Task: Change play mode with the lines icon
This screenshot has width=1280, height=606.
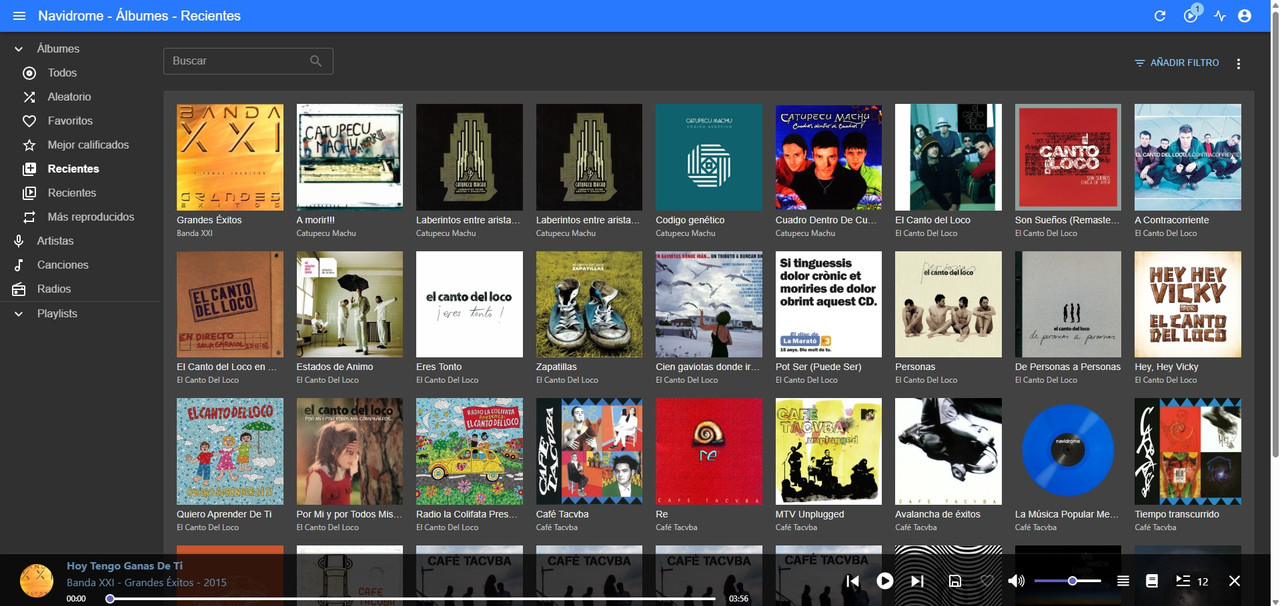Action: pos(1123,581)
